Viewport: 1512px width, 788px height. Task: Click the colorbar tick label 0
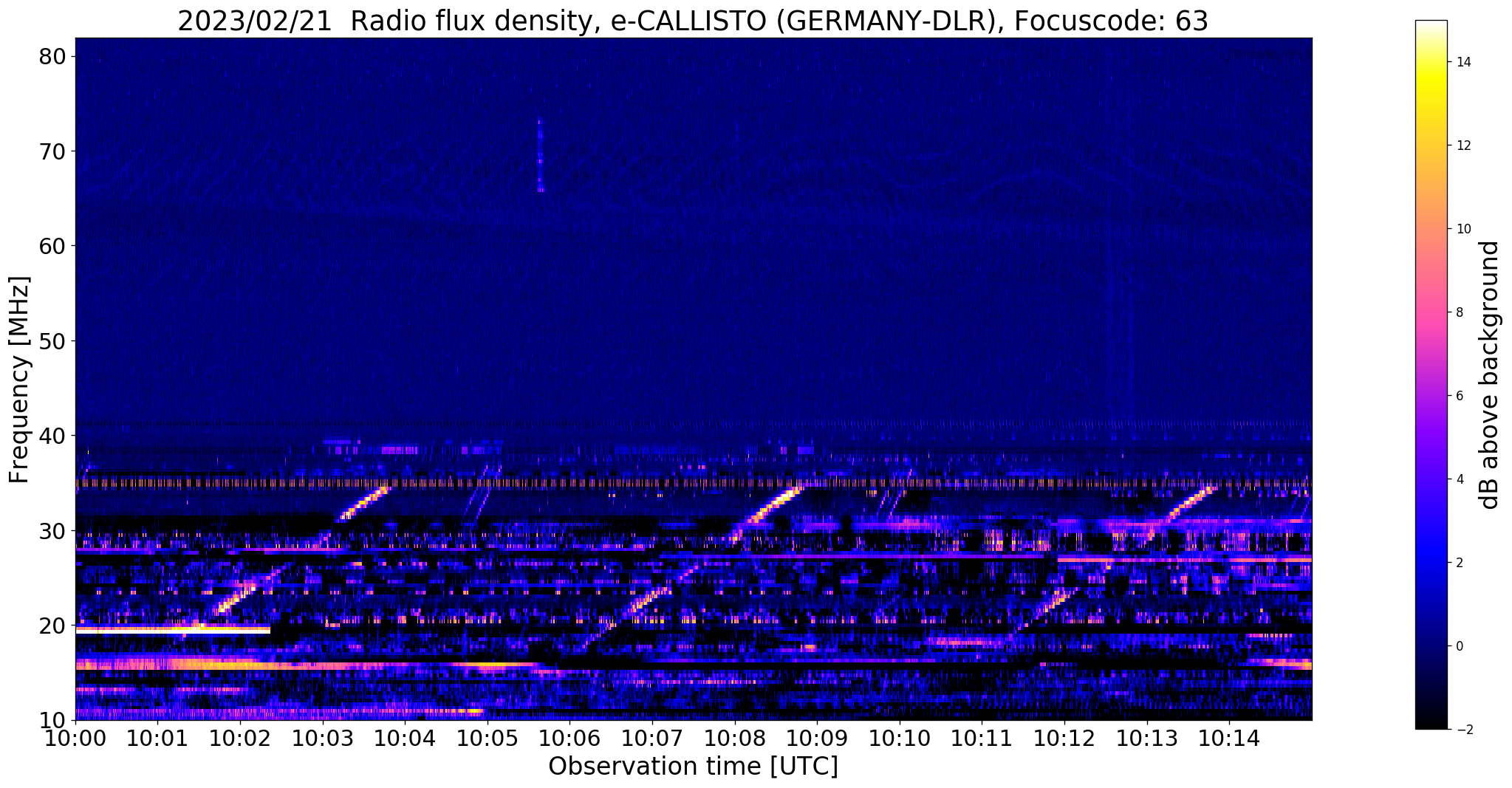pyautogui.click(x=1460, y=646)
